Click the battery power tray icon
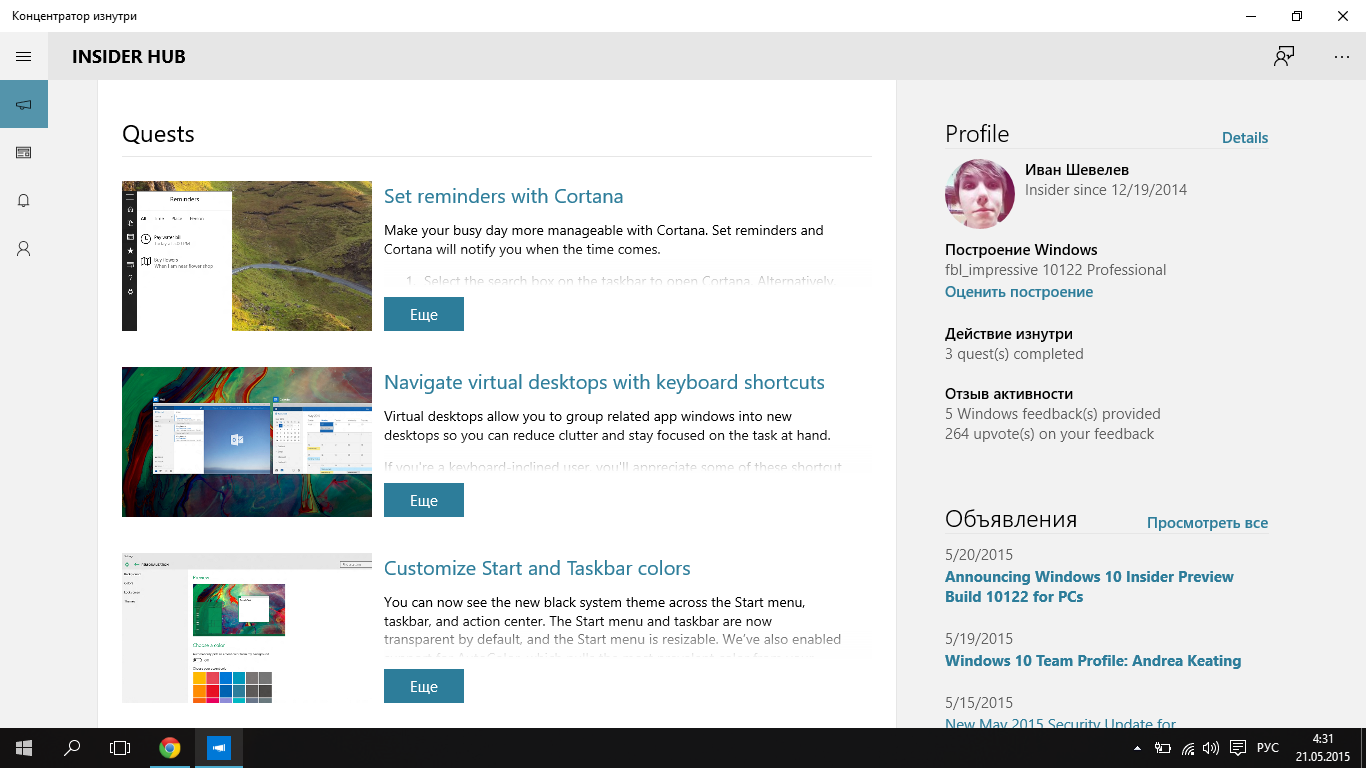Image resolution: width=1366 pixels, height=768 pixels. [1163, 748]
